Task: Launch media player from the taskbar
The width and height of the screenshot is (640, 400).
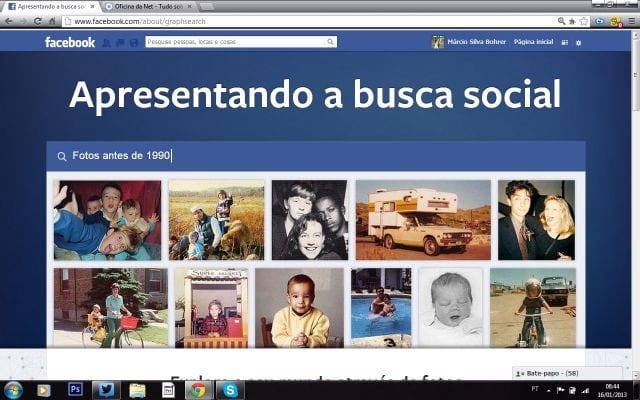Action: [44, 390]
